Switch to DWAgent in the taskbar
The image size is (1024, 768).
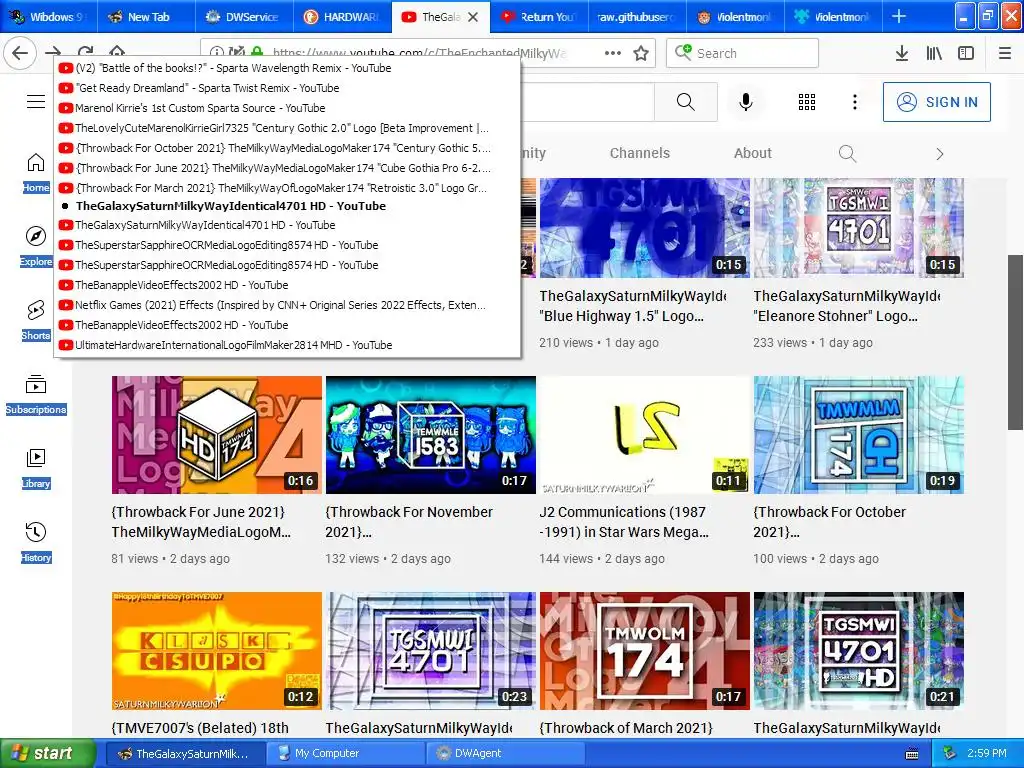point(506,754)
